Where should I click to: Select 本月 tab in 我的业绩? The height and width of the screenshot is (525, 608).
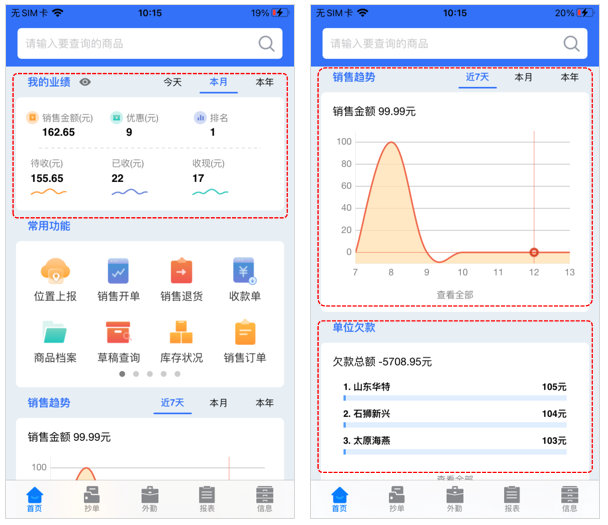click(x=219, y=82)
